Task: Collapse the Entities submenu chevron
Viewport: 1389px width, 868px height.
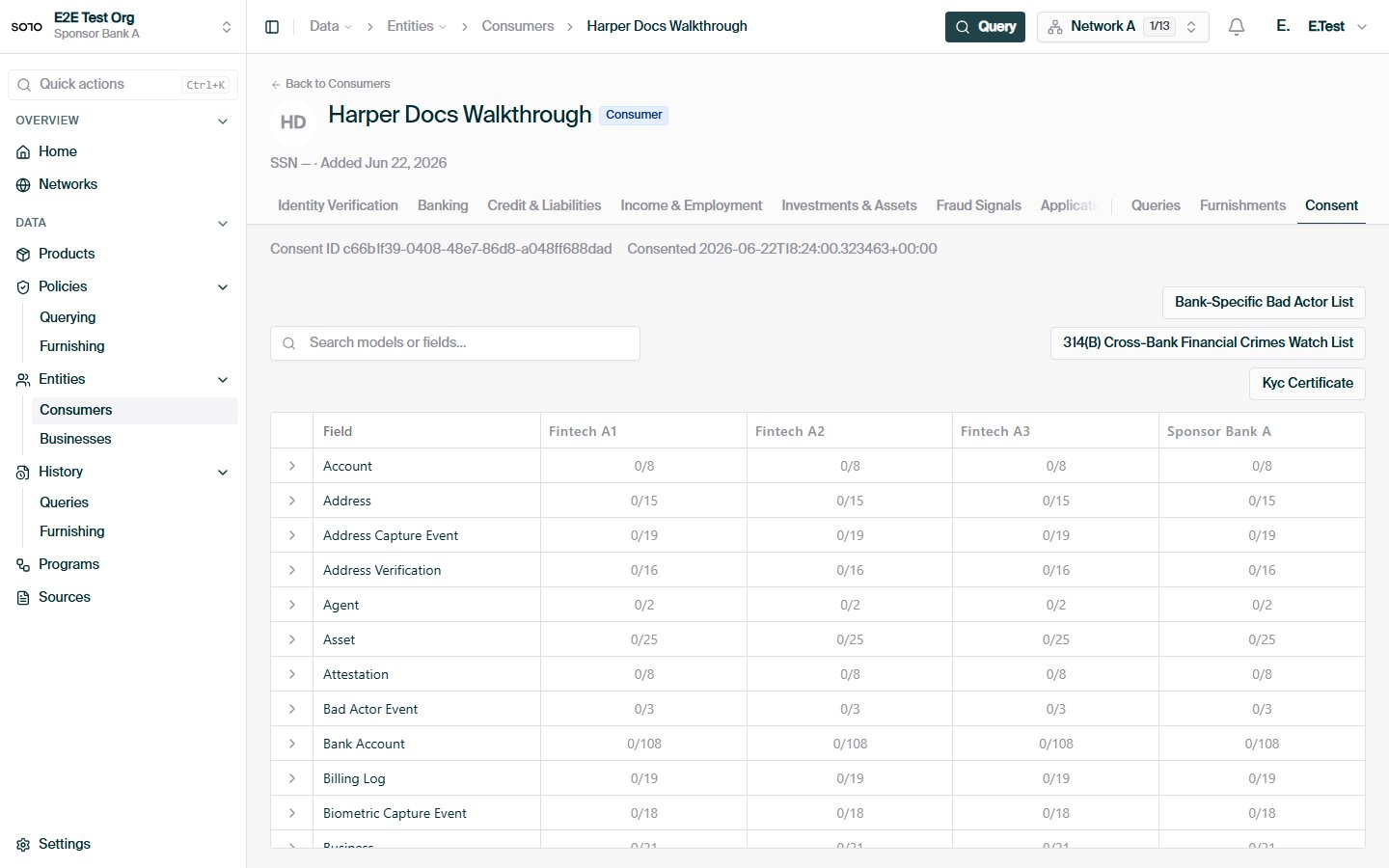Action: click(x=223, y=380)
